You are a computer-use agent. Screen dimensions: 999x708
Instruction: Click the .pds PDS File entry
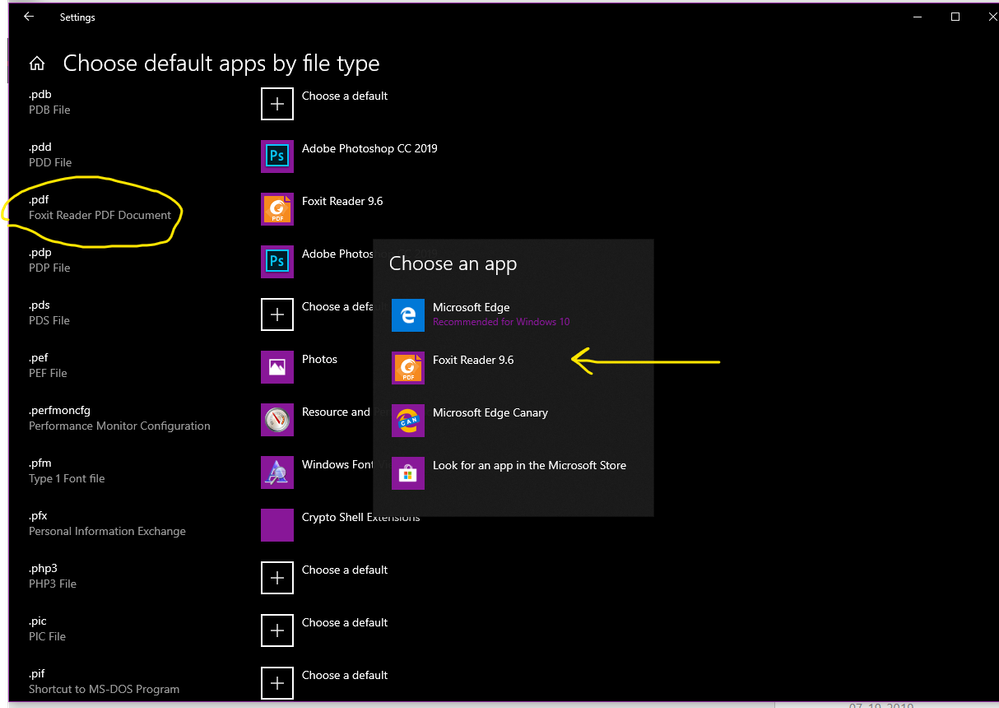click(49, 313)
